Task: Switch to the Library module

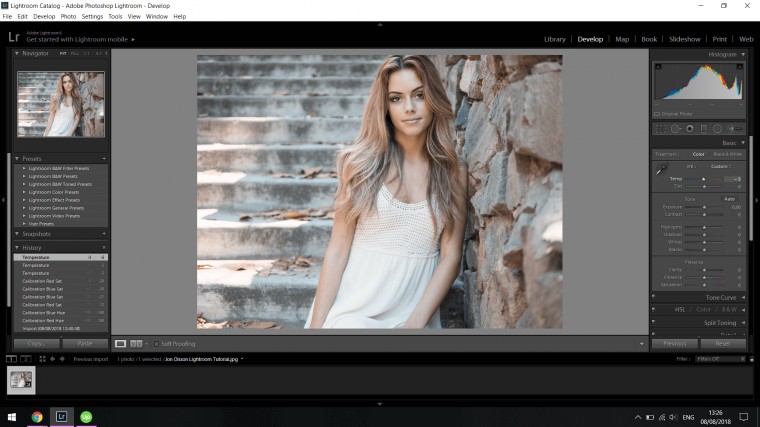Action: click(x=554, y=39)
